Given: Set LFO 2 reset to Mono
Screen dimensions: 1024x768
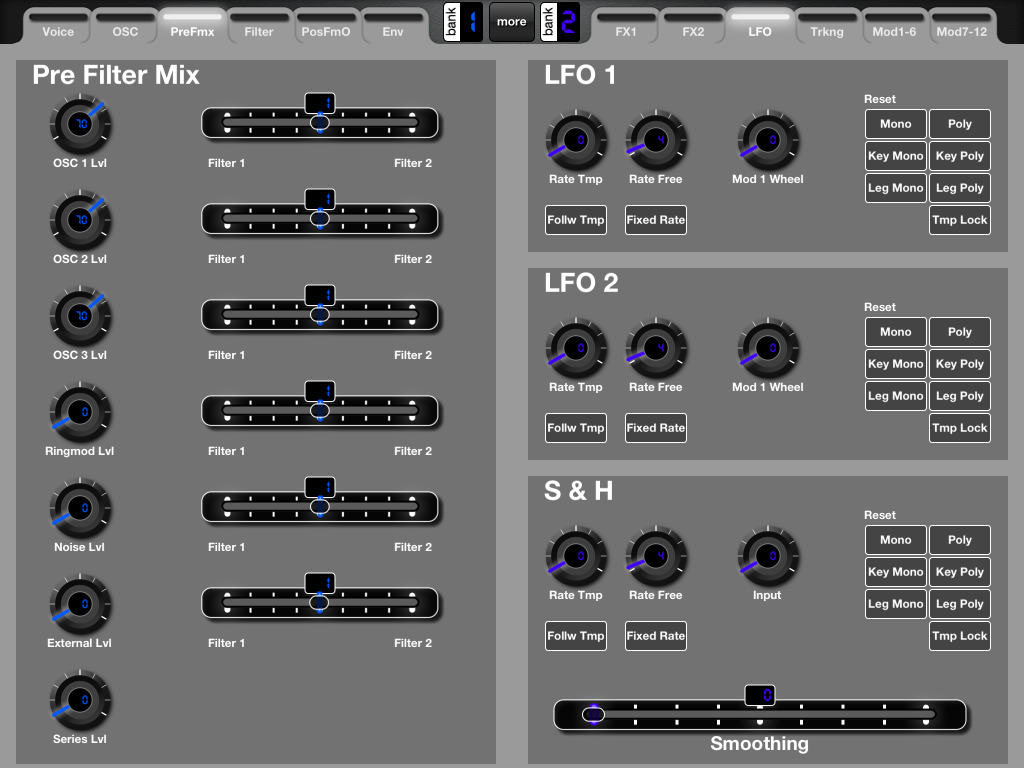Looking at the screenshot, I should tap(896, 332).
